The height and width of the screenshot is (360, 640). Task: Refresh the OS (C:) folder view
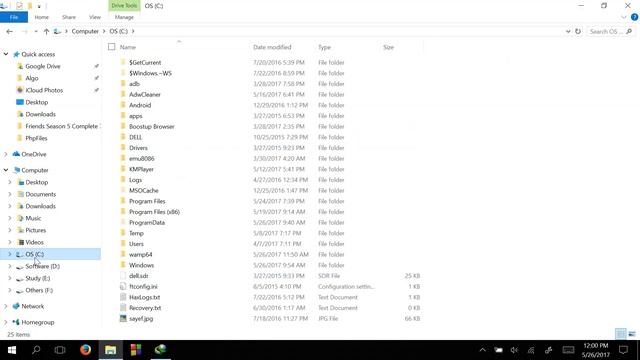(x=578, y=31)
